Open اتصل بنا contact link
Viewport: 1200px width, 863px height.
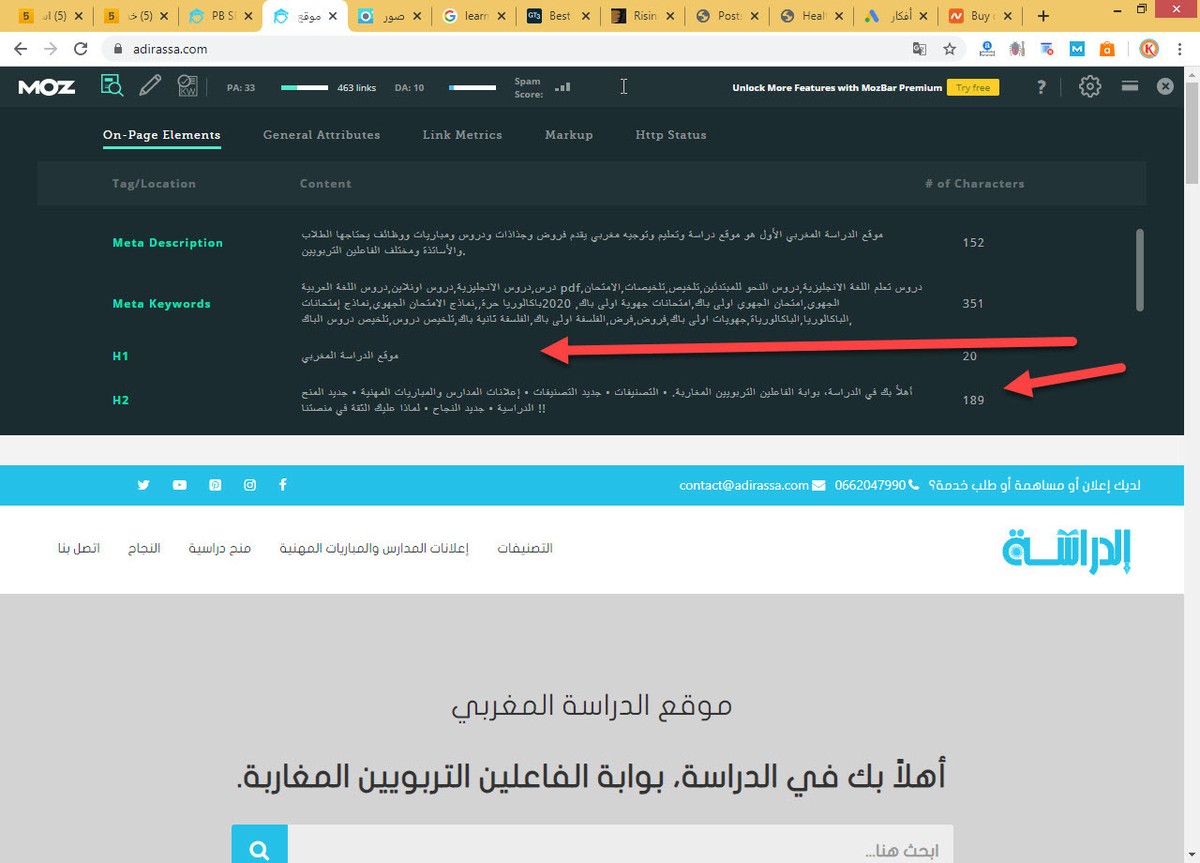78,548
